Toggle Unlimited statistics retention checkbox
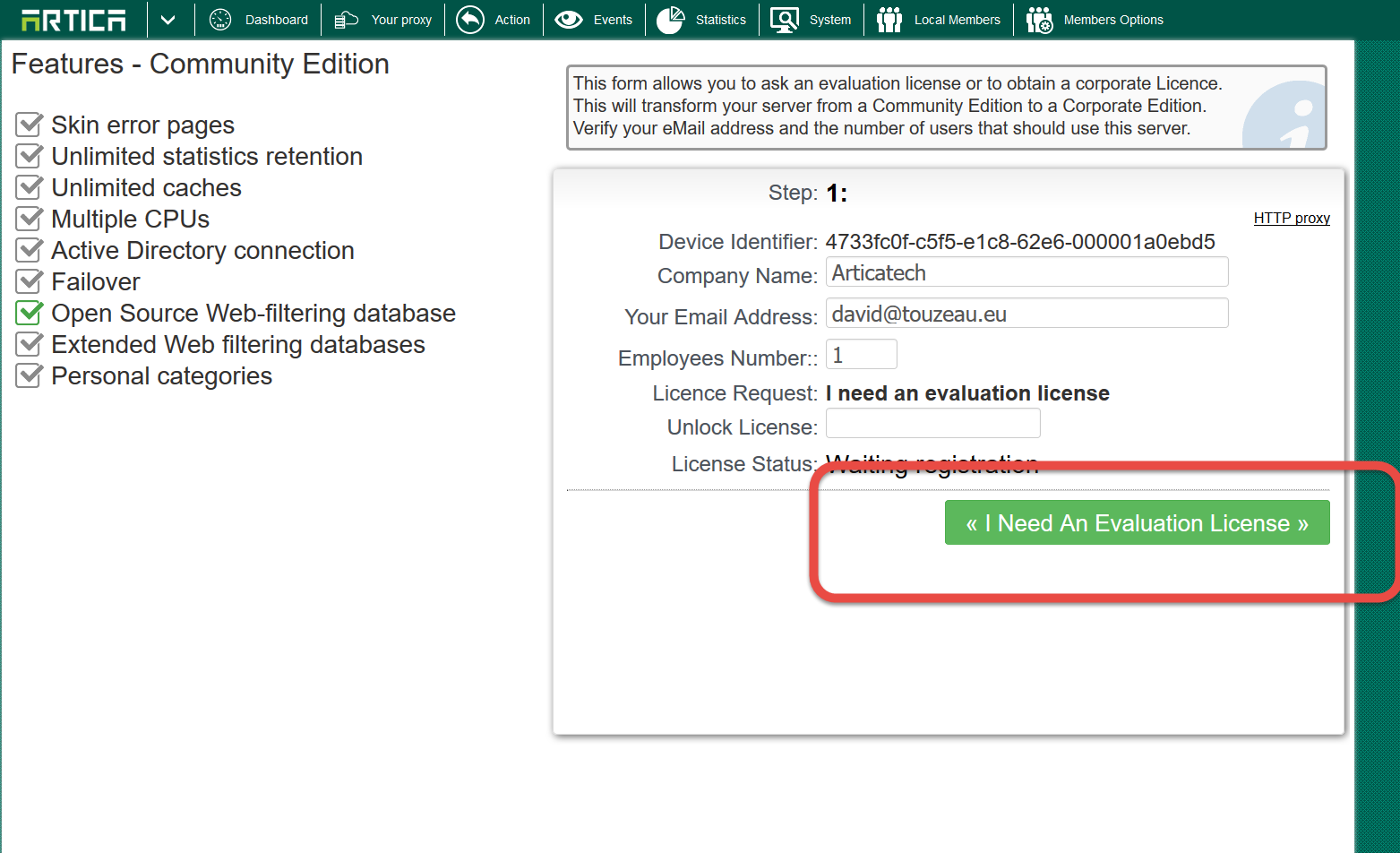 tap(30, 155)
